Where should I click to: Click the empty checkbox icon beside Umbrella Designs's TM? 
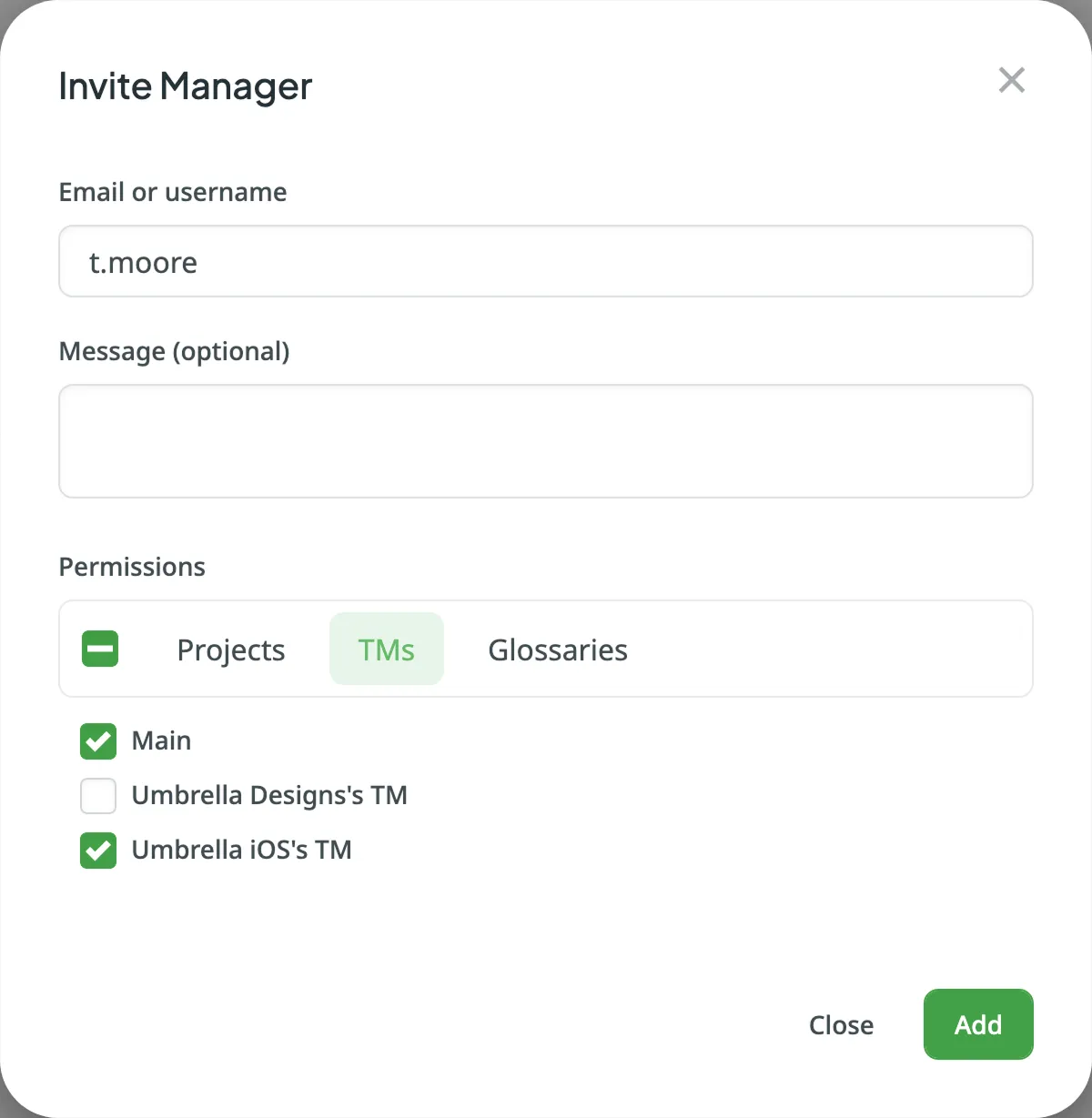[x=97, y=796]
